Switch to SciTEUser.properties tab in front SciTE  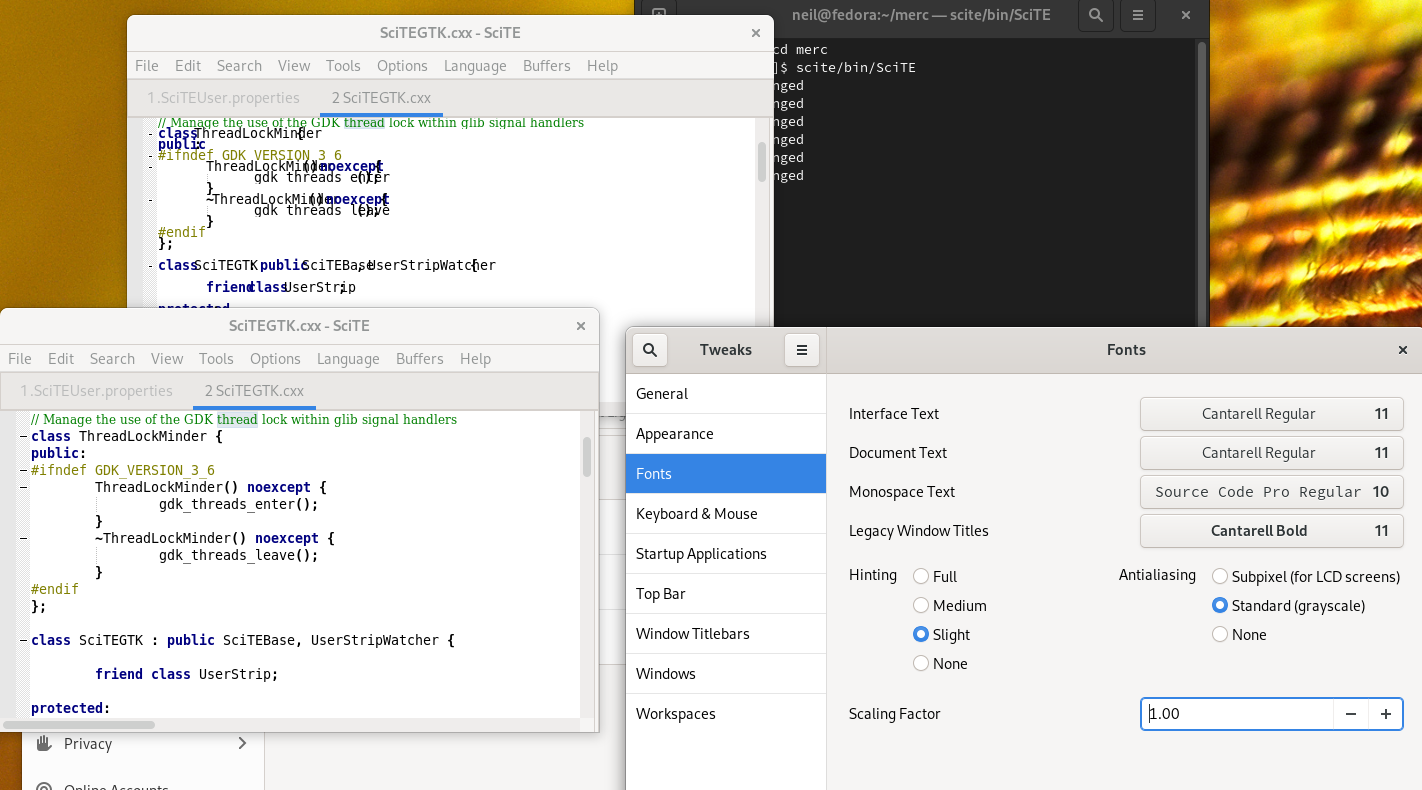click(97, 391)
